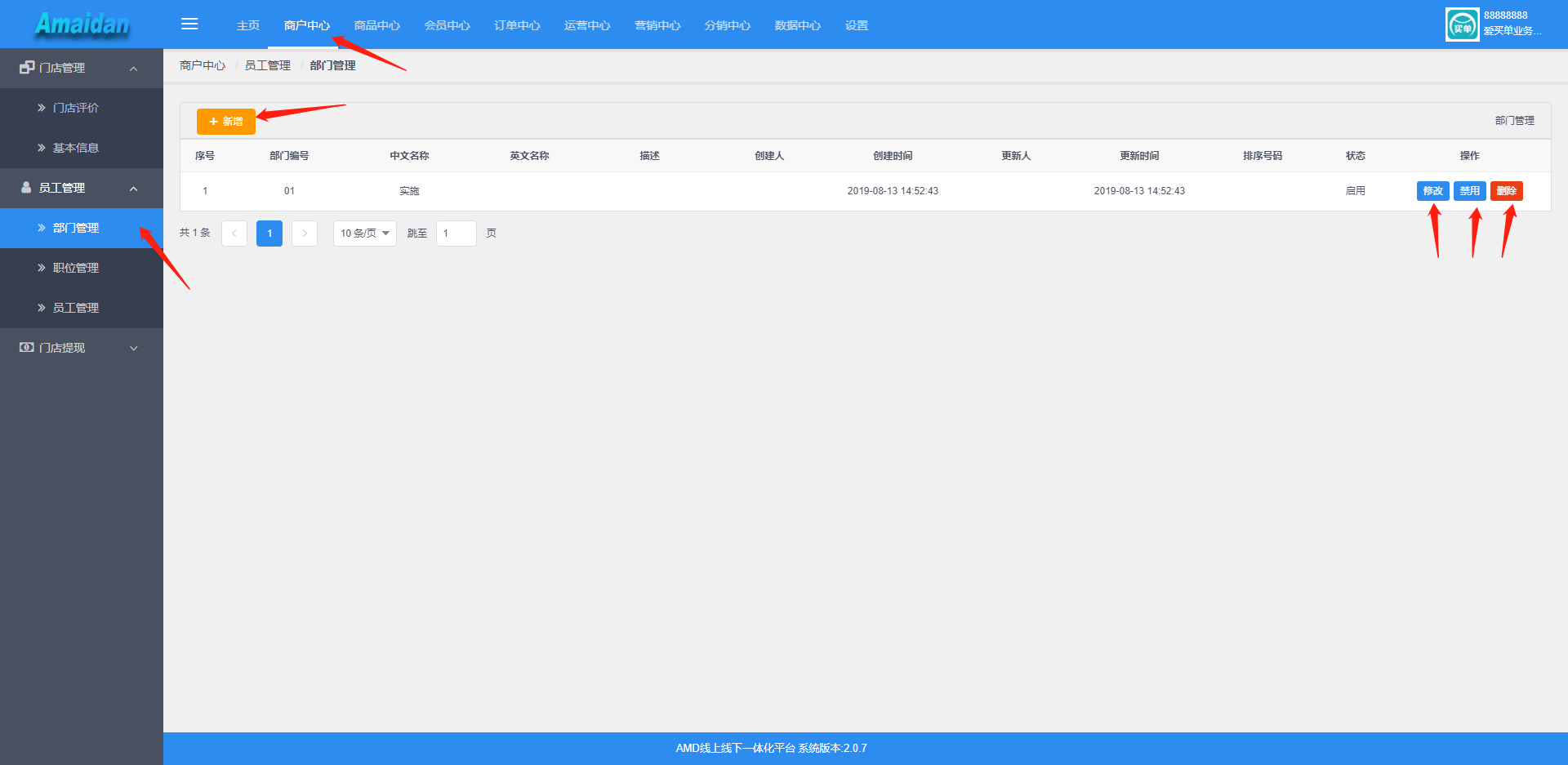Click the 门店提现 cash icon
Image resolution: width=1568 pixels, height=765 pixels.
click(27, 348)
